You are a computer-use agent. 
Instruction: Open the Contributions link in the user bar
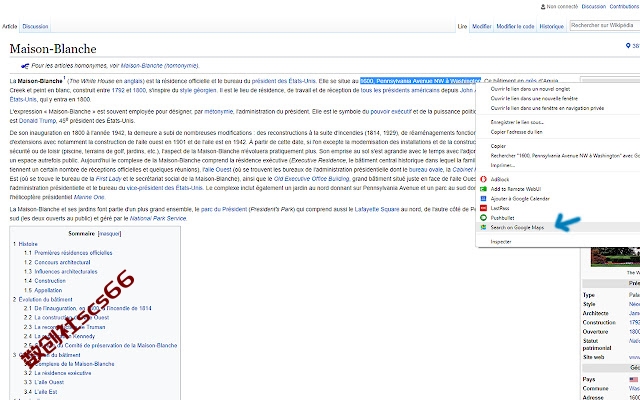pyautogui.click(x=624, y=7)
